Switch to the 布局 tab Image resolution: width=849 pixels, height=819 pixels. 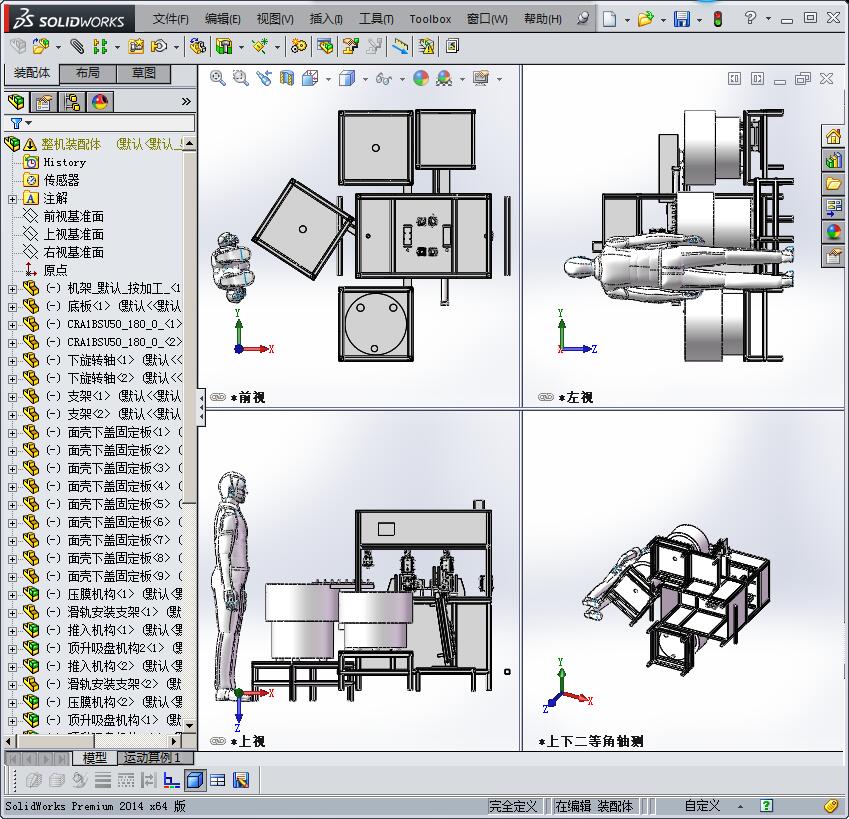(88, 73)
